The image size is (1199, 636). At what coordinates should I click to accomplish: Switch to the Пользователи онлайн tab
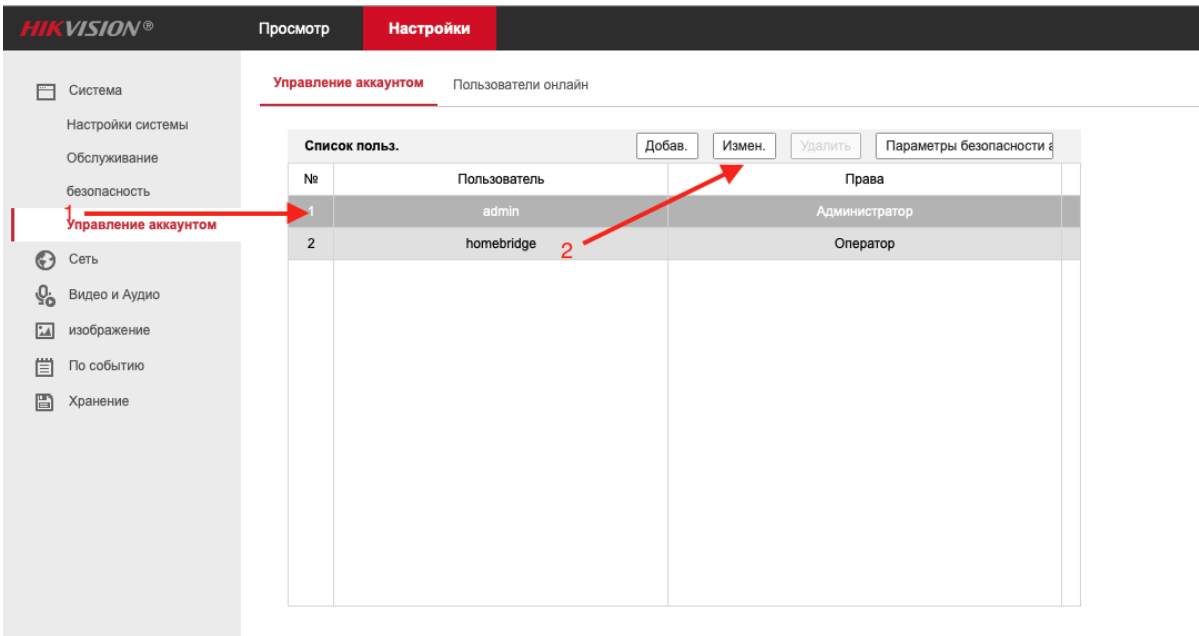point(521,84)
